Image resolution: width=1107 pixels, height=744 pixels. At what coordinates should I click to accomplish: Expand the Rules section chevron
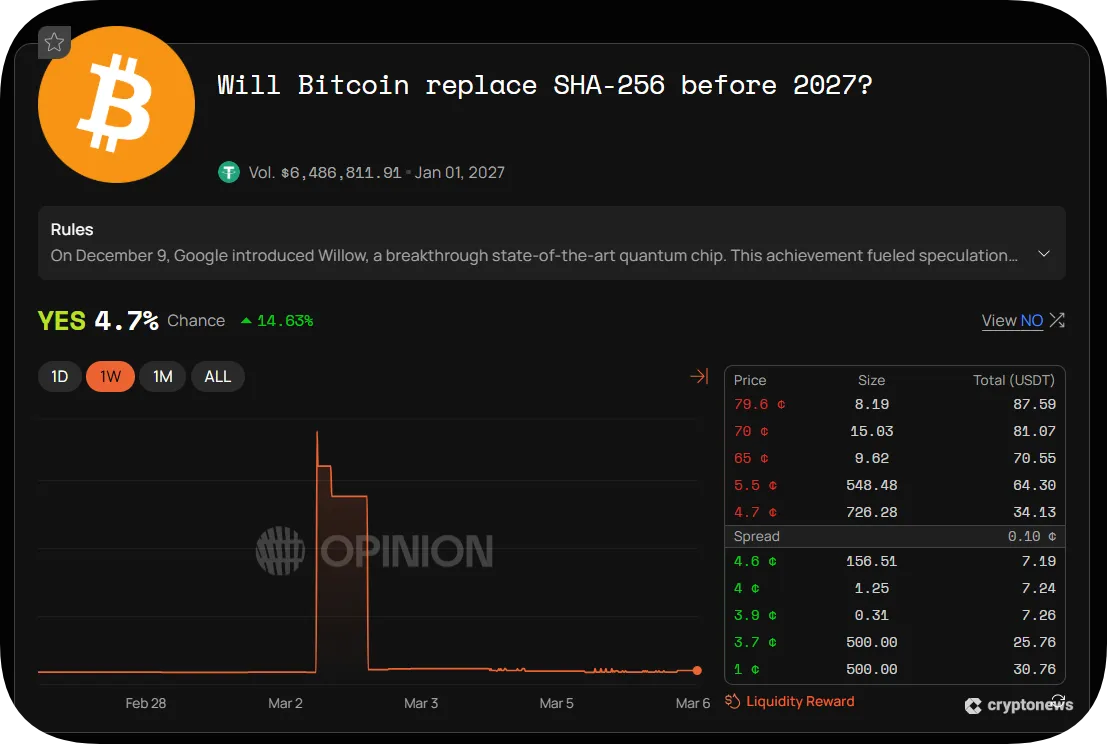(x=1043, y=254)
